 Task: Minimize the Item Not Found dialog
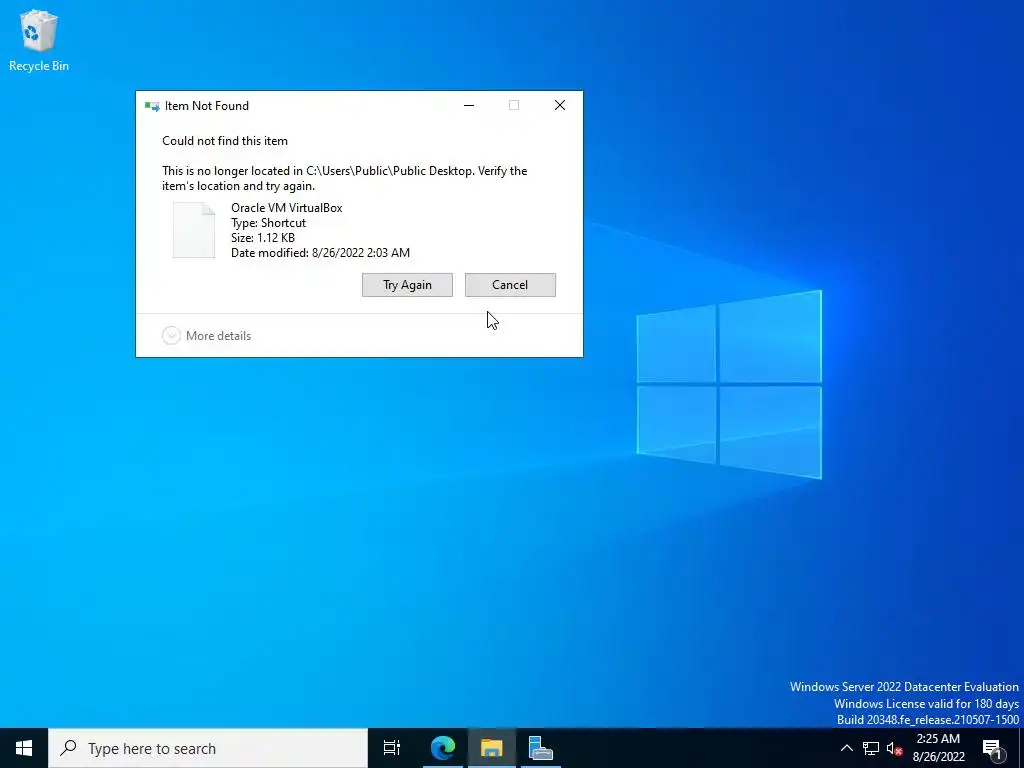[469, 105]
